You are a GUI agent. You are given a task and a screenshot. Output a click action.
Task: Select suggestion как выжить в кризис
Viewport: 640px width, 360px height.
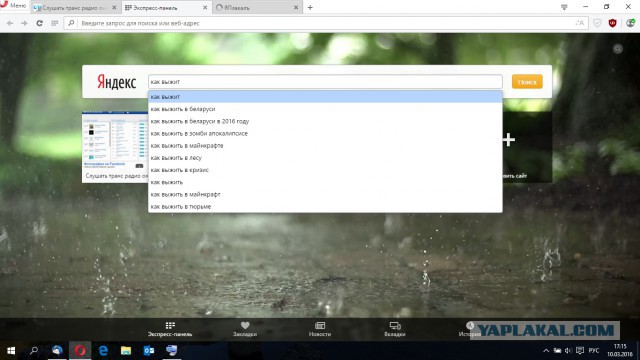325,170
